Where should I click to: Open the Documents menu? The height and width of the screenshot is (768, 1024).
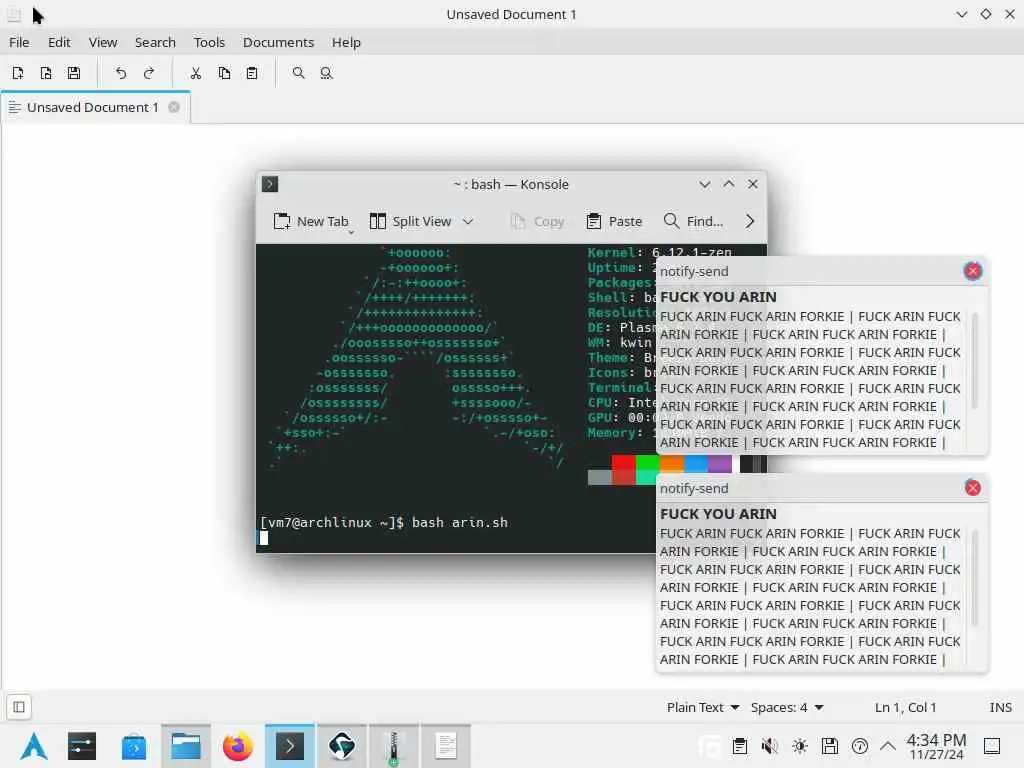point(278,42)
